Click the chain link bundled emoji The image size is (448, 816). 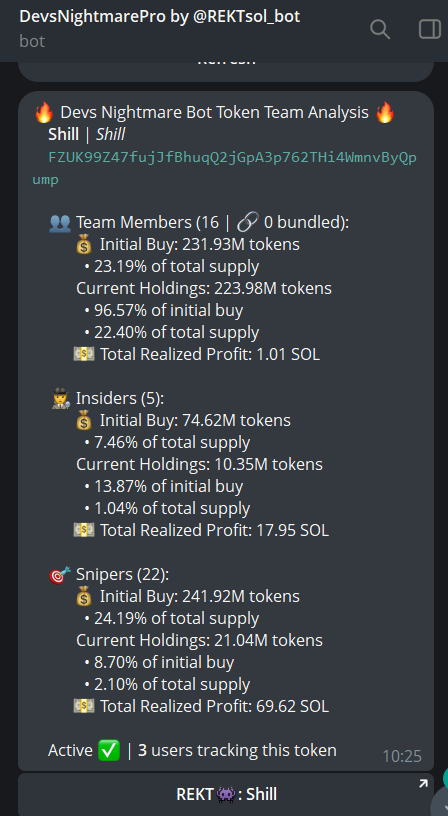(x=247, y=223)
